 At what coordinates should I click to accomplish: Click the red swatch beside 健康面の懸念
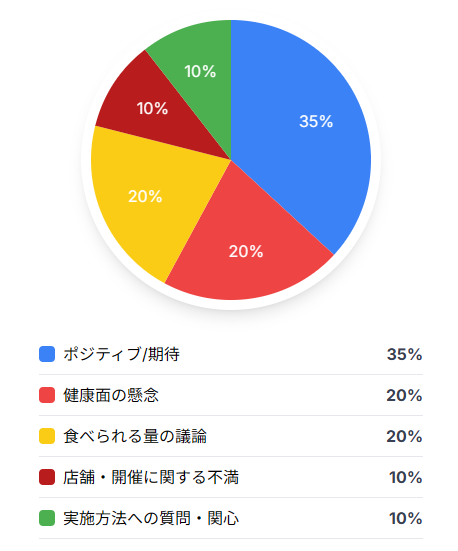(x=47, y=395)
